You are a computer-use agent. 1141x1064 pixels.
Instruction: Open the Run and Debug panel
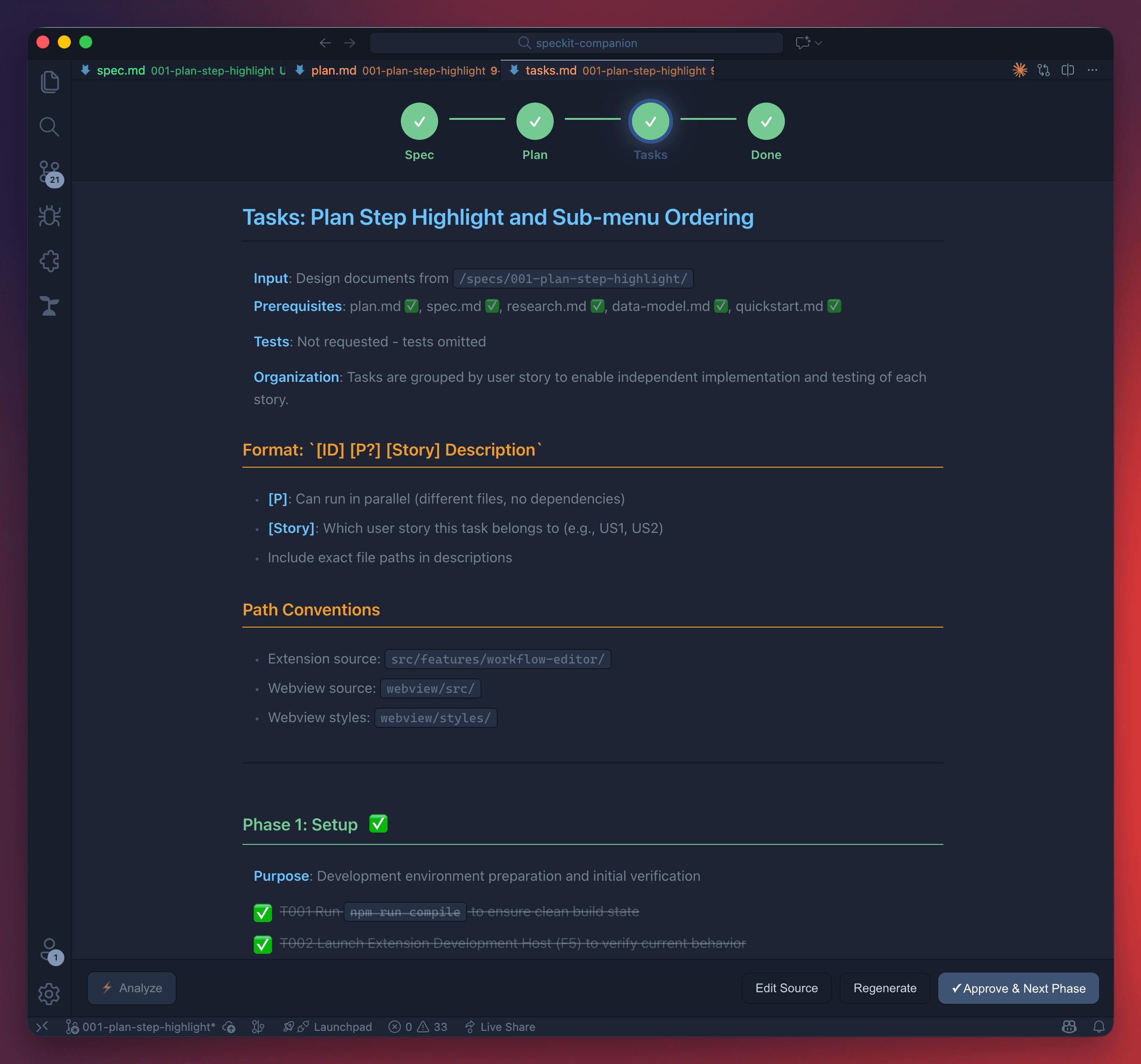49,216
